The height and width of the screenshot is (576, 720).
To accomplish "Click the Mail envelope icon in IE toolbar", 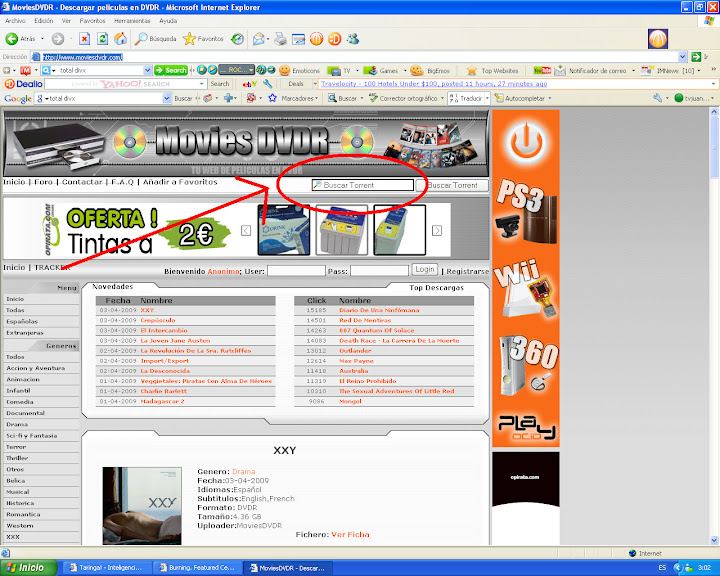I will pyautogui.click(x=259, y=39).
